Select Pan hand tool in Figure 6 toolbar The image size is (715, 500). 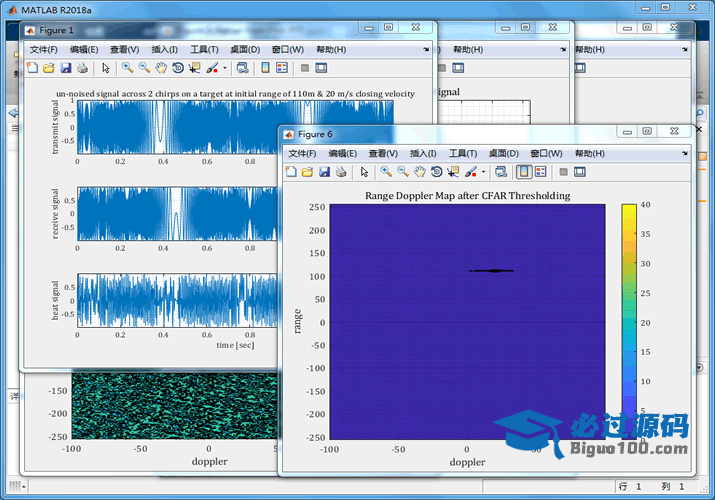tap(420, 172)
